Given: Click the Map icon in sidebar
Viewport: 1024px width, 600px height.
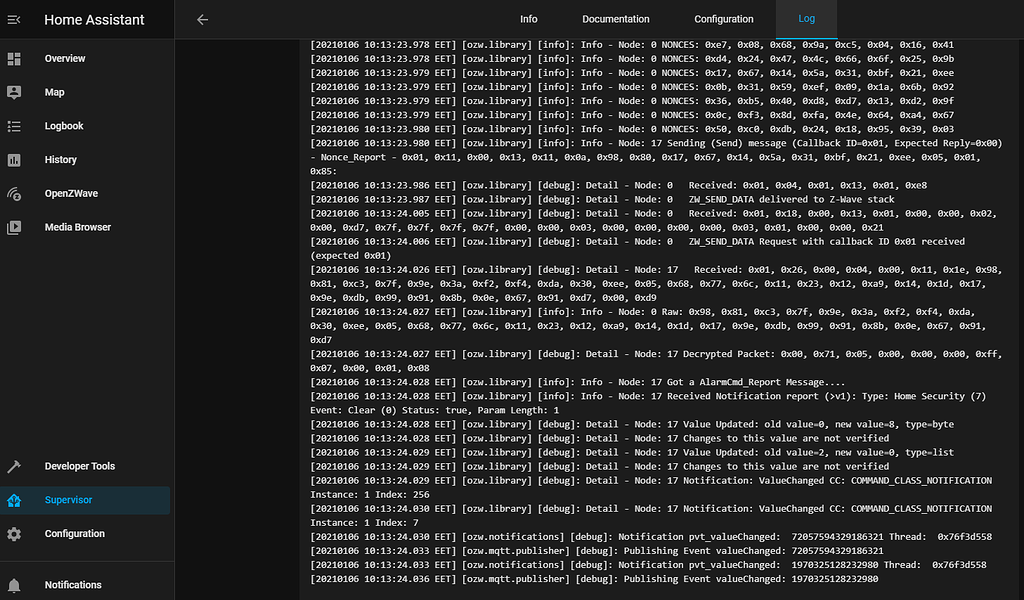Looking at the screenshot, I should (14, 92).
